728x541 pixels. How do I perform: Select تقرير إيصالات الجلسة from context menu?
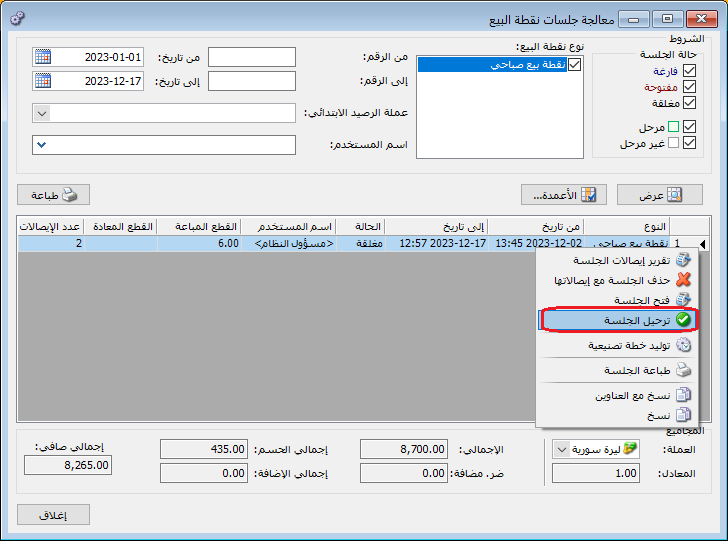click(x=616, y=260)
